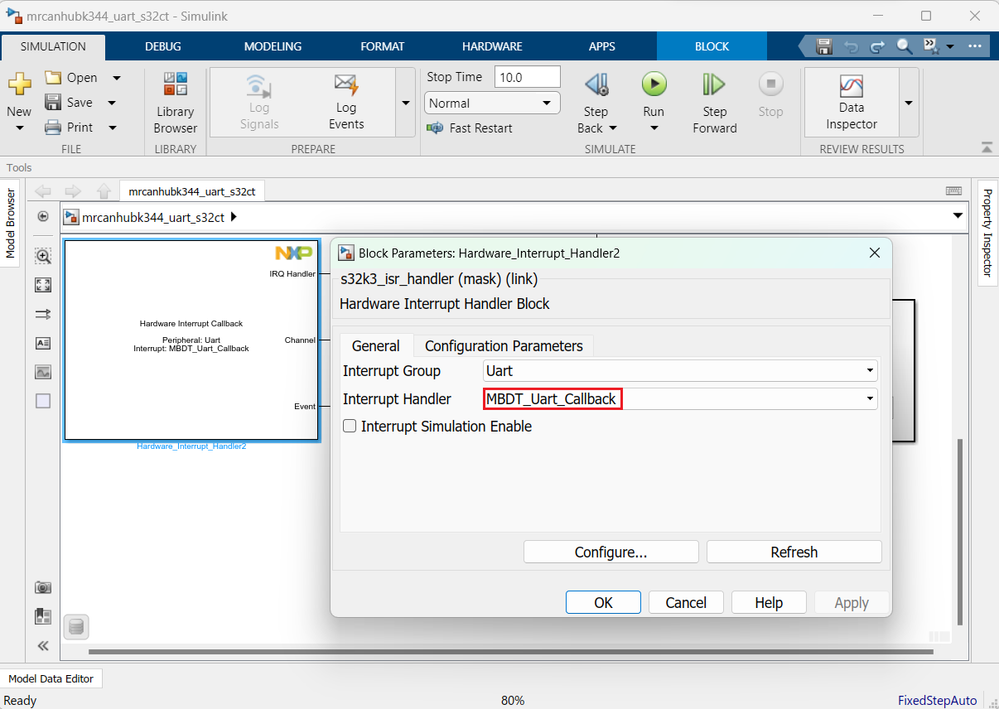Click the green Run button

tap(654, 84)
